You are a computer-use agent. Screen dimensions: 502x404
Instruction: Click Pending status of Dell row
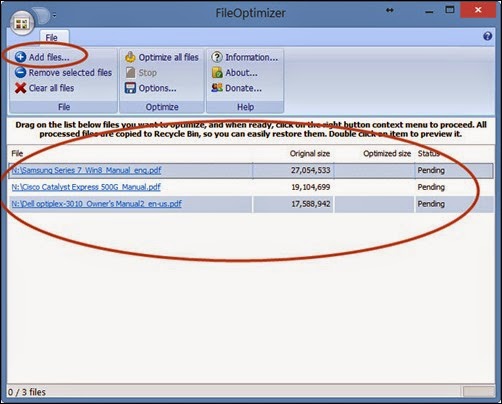(431, 204)
